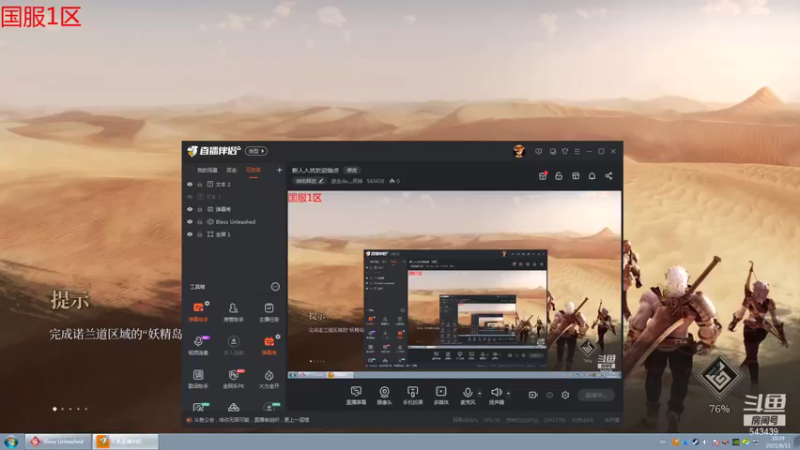Open the 视频连麦 tool
Image resolution: width=800 pixels, height=450 pixels.
[198, 345]
